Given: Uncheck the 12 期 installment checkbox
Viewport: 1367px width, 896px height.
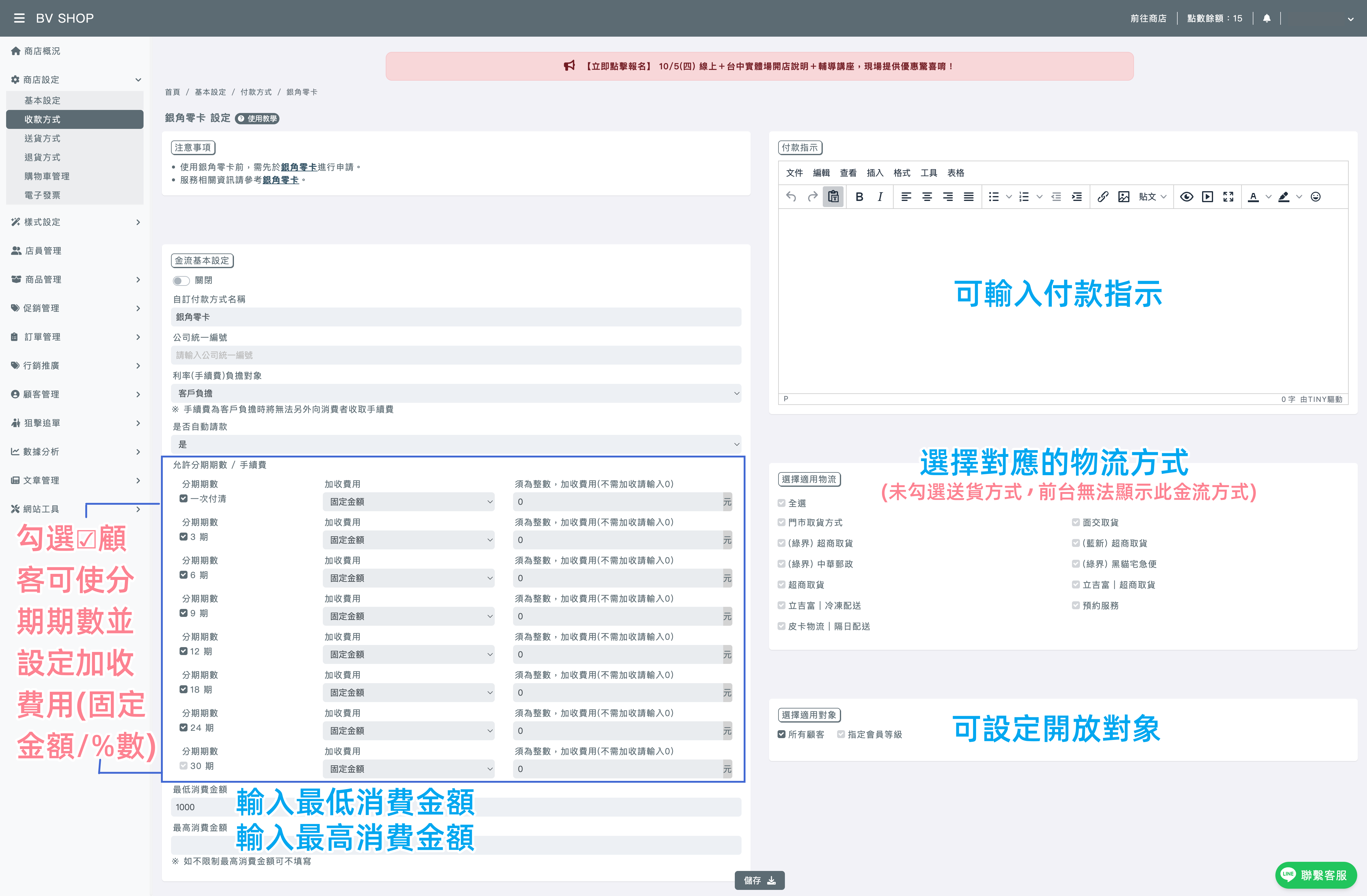Looking at the screenshot, I should click(184, 651).
